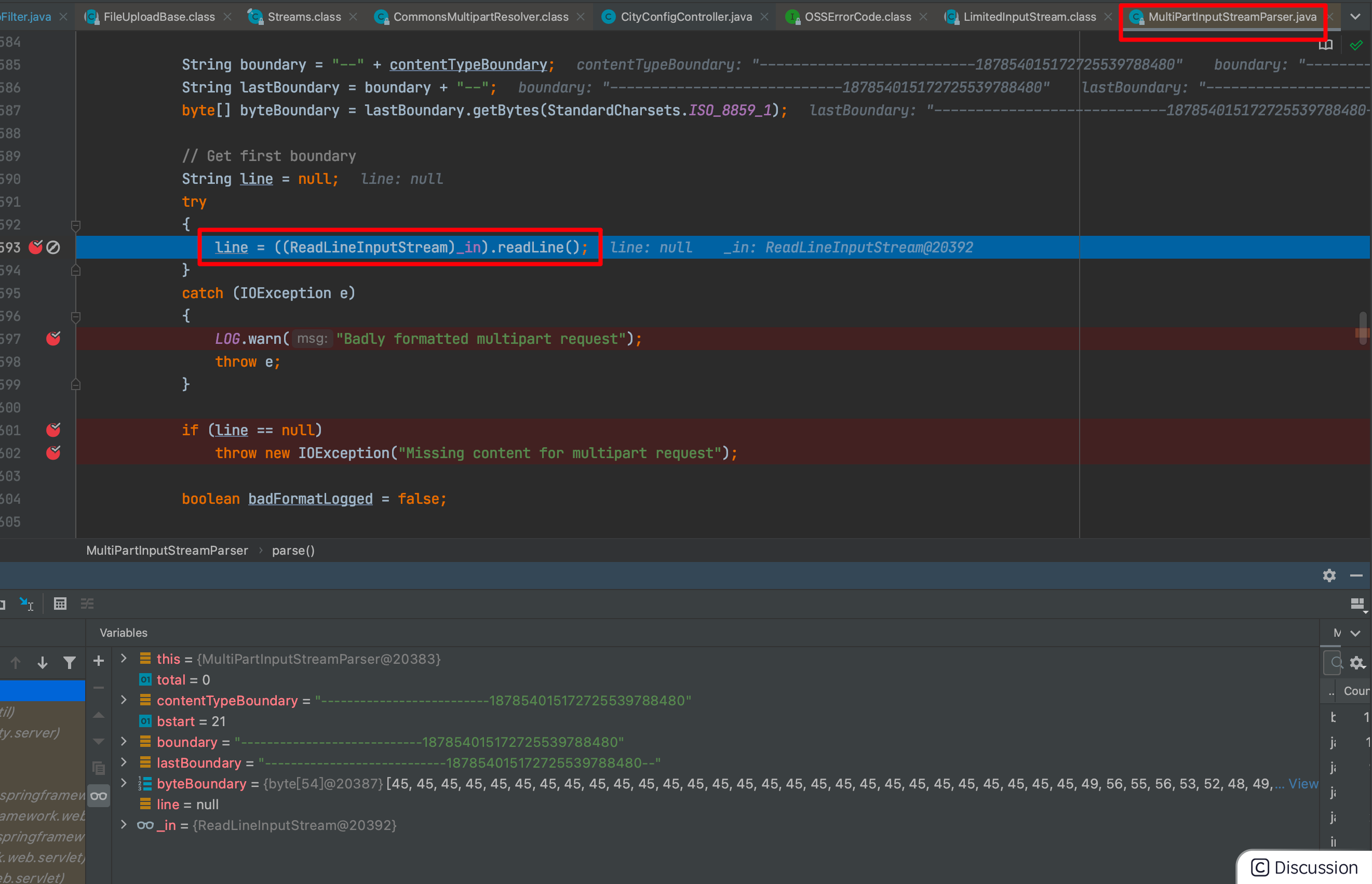Click the fold end marker at line 599
The image size is (1372, 884).
[76, 384]
